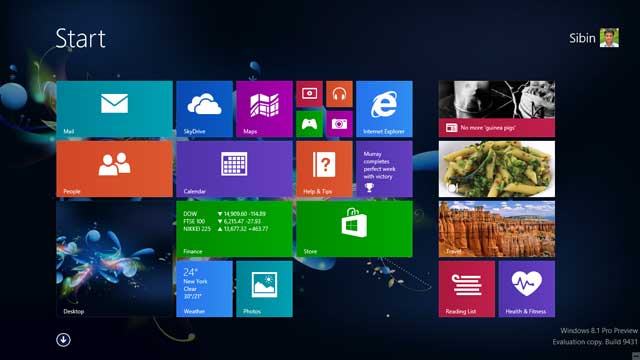
Task: Open the Weather tile for New York
Action: coord(204,289)
